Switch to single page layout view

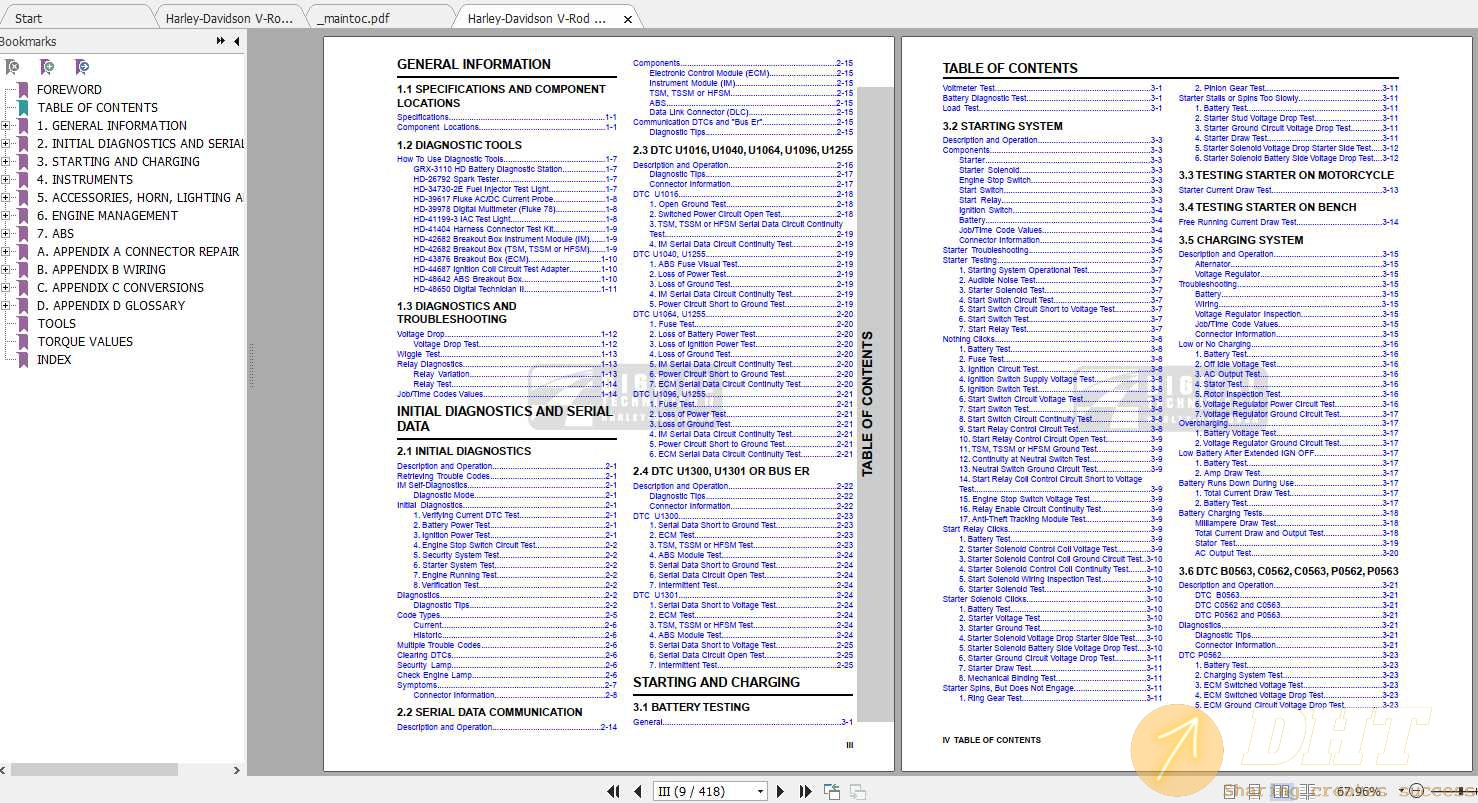(x=1229, y=791)
